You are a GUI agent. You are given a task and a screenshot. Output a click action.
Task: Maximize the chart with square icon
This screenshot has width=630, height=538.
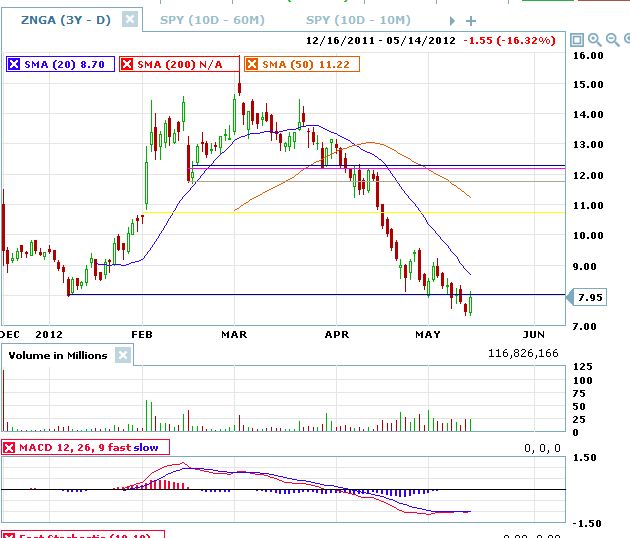coord(577,40)
